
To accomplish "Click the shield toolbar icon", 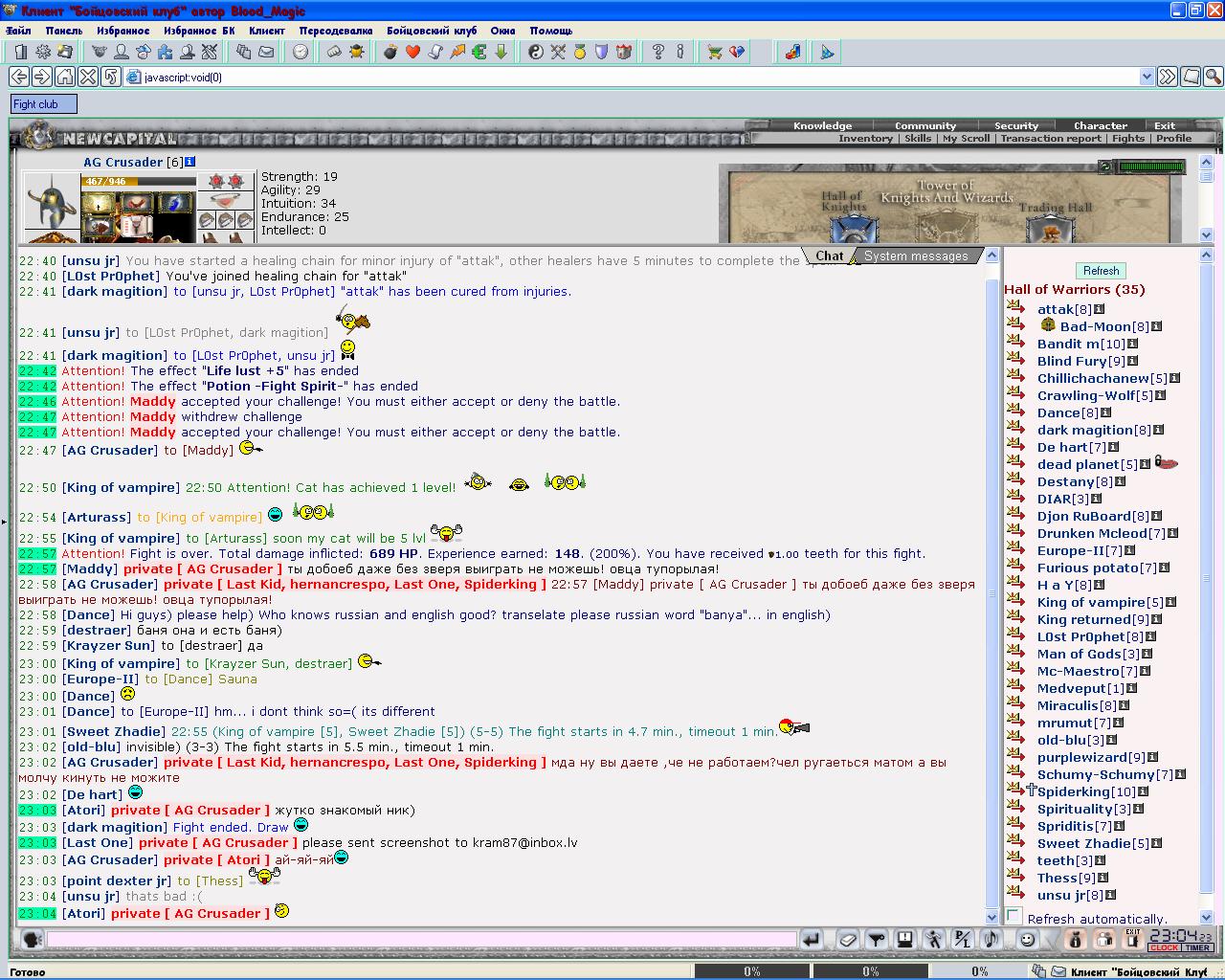I will (601, 52).
